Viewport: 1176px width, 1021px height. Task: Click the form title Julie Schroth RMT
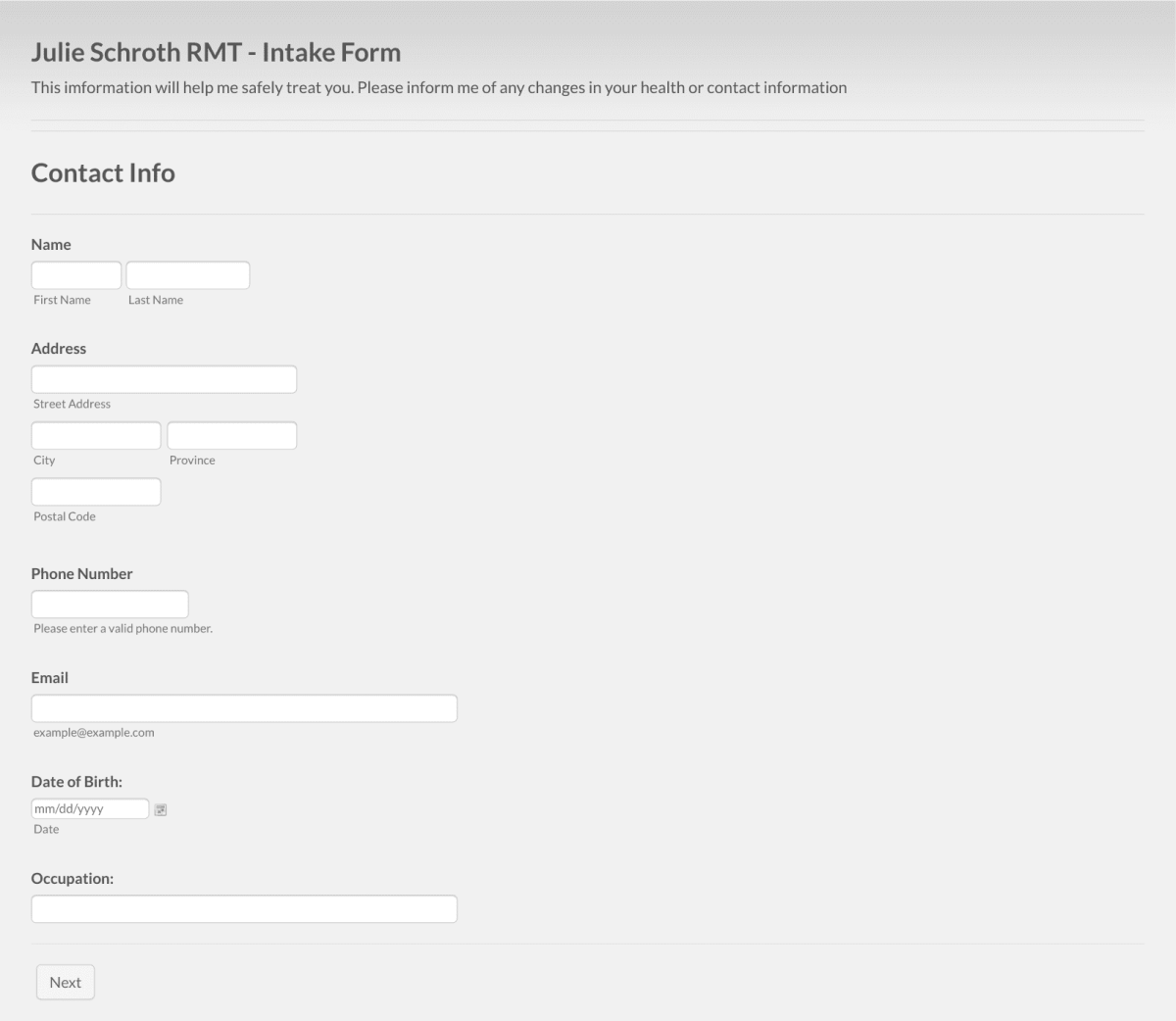point(216,52)
